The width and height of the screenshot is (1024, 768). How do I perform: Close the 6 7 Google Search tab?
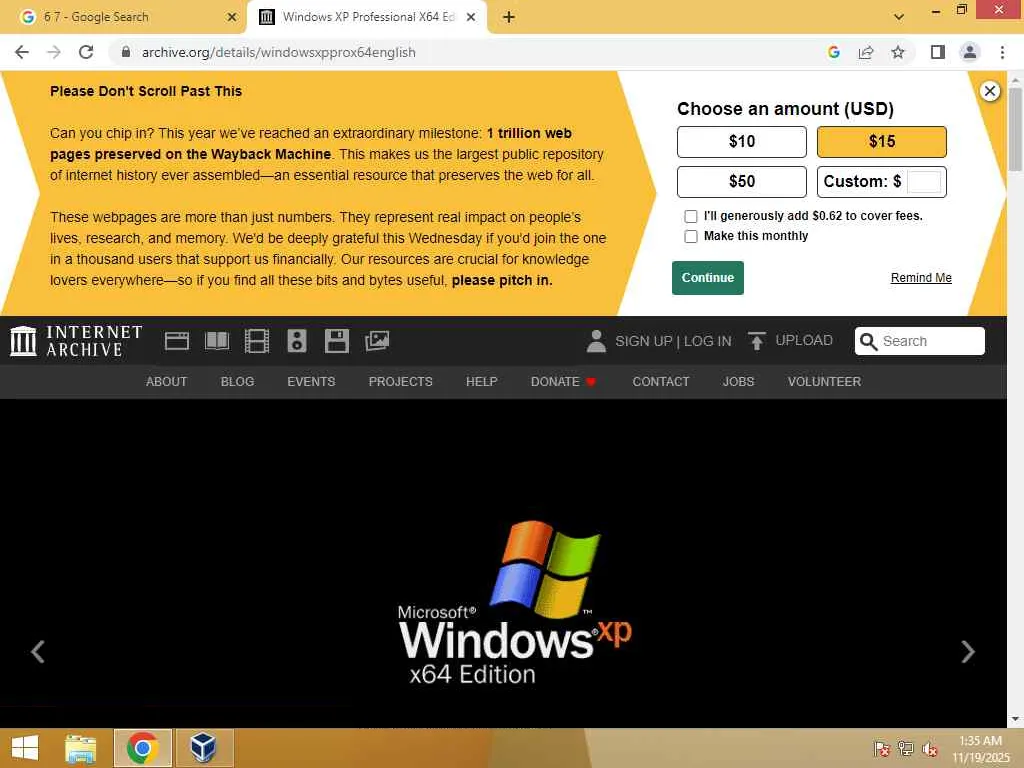[x=232, y=17]
